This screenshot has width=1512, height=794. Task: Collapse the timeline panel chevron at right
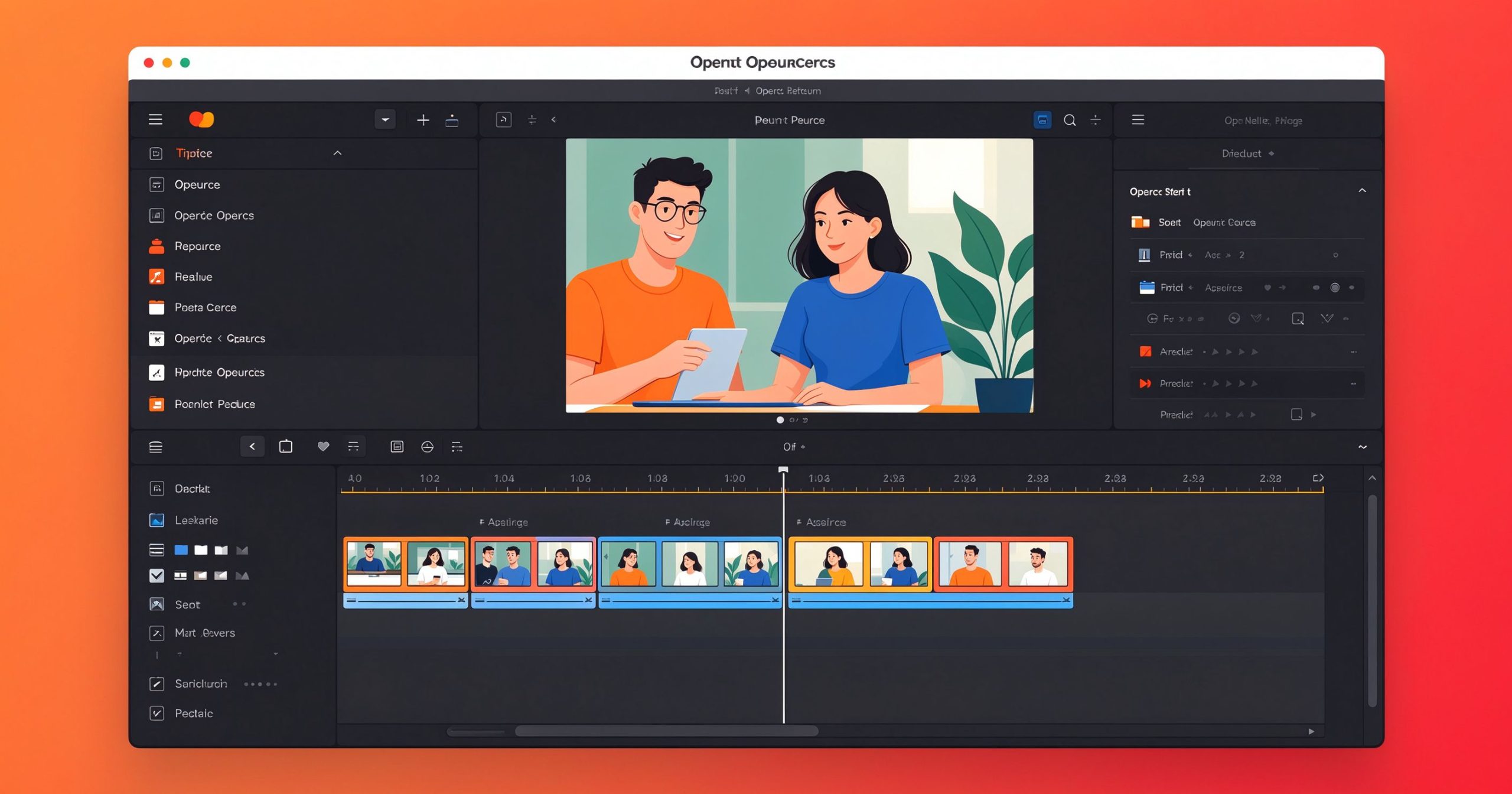pyautogui.click(x=1363, y=447)
